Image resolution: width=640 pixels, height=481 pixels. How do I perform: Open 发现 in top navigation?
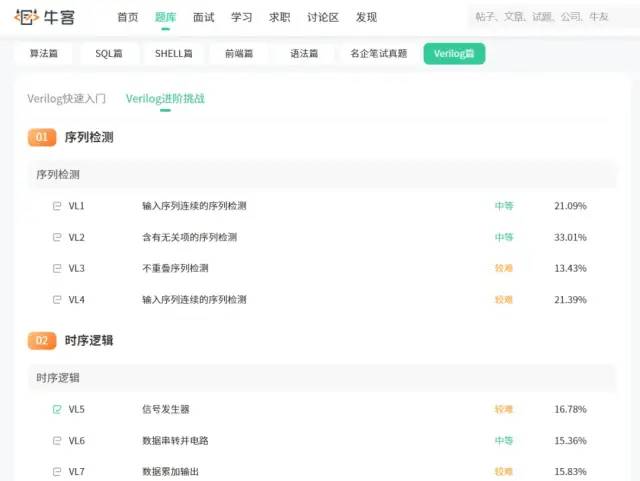(366, 17)
